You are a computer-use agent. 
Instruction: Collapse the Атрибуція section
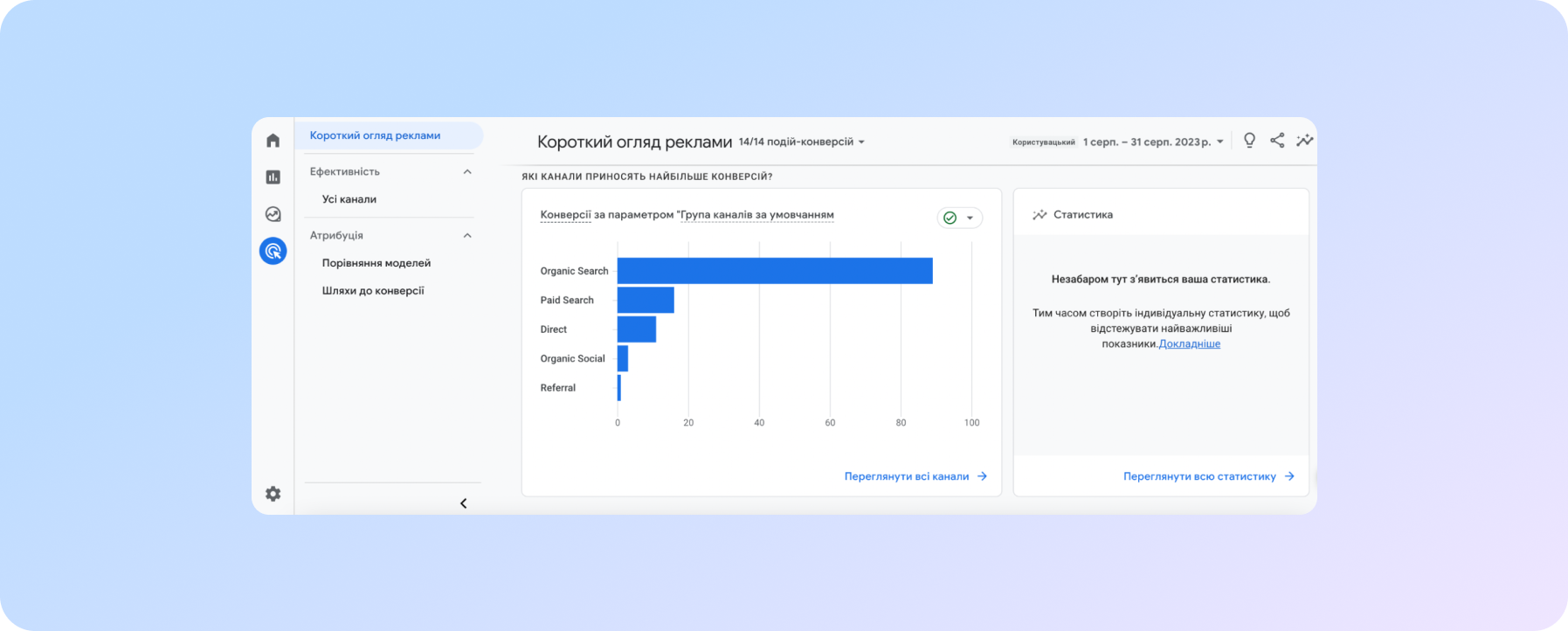click(x=467, y=236)
